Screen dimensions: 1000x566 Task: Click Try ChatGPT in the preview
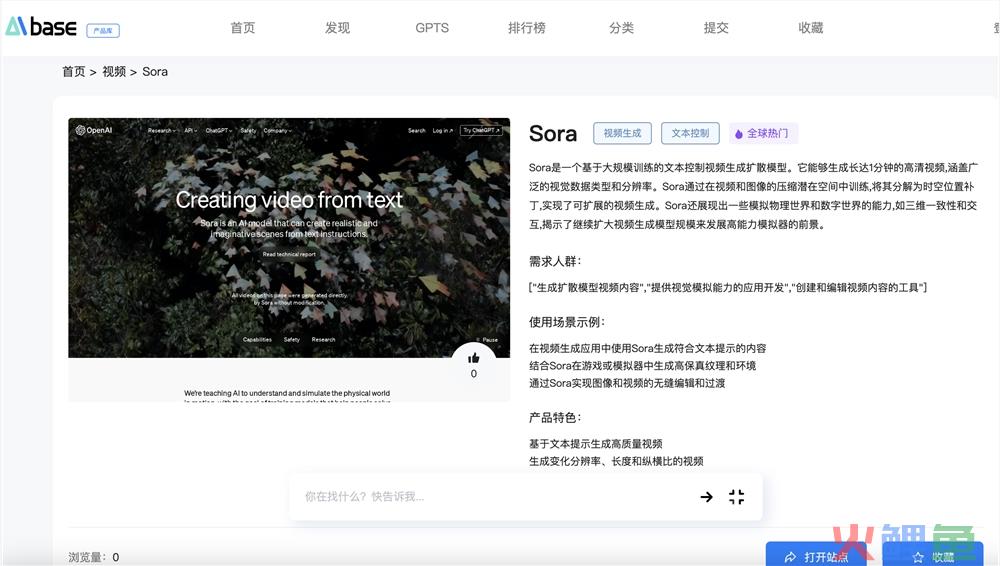[x=482, y=130]
